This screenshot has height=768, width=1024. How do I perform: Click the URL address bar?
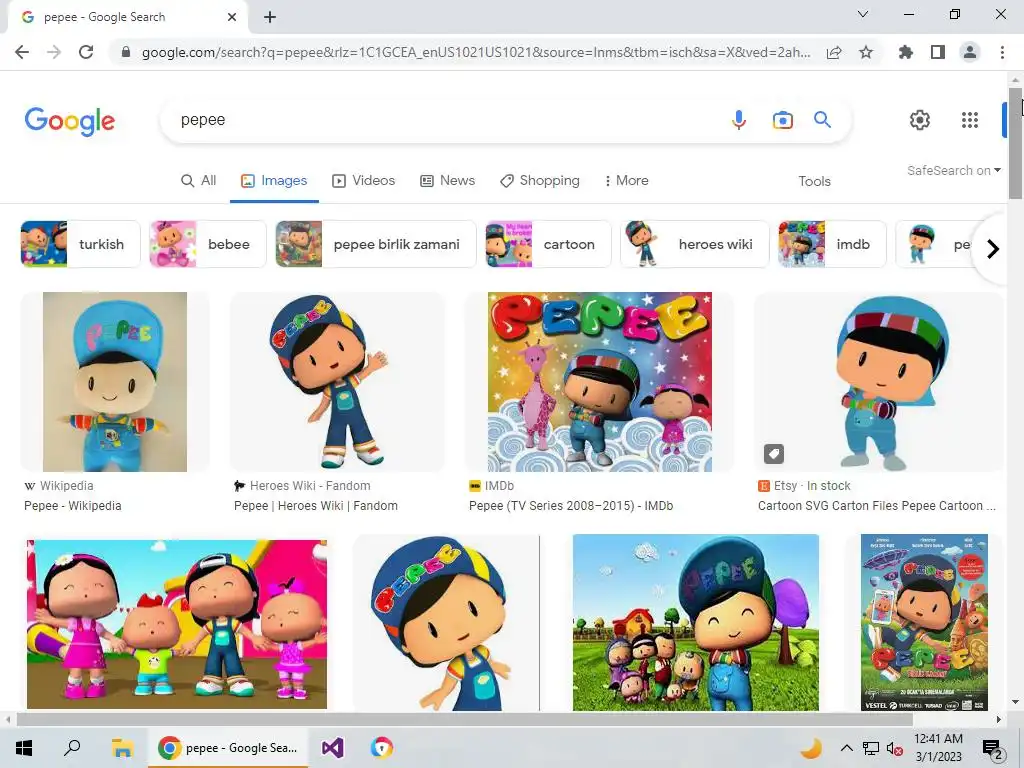475,52
